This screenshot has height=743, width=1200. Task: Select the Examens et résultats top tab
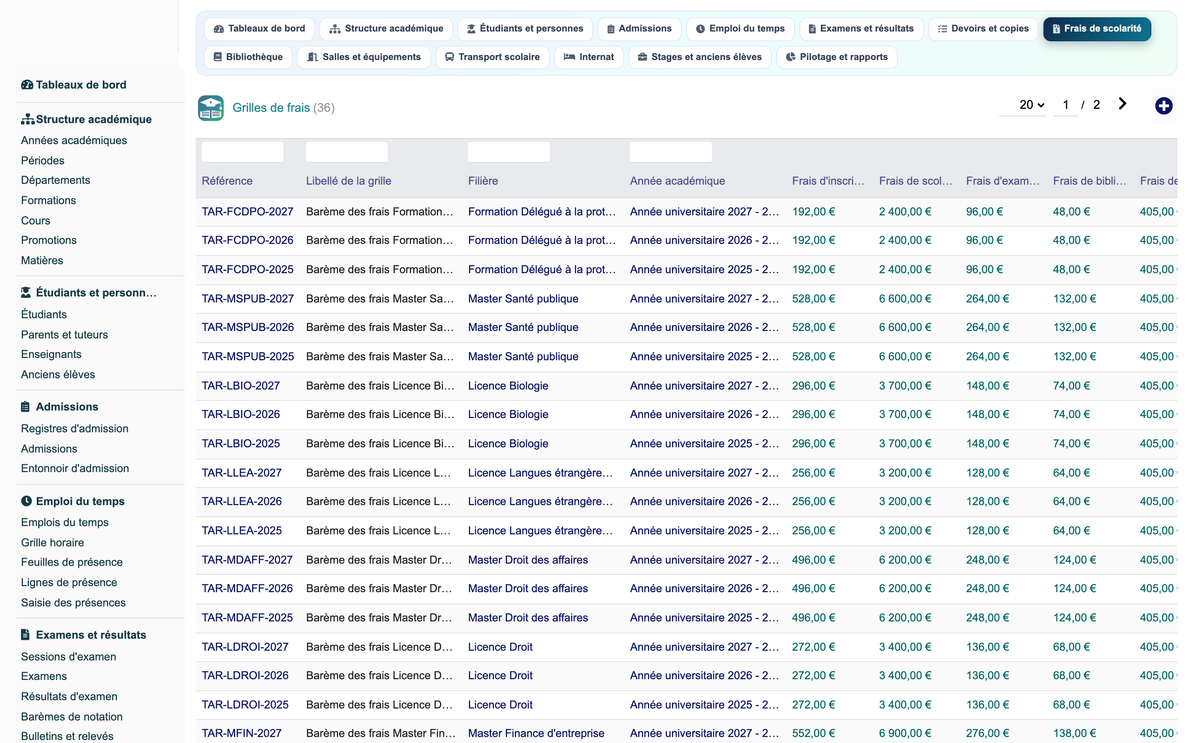[x=860, y=28]
